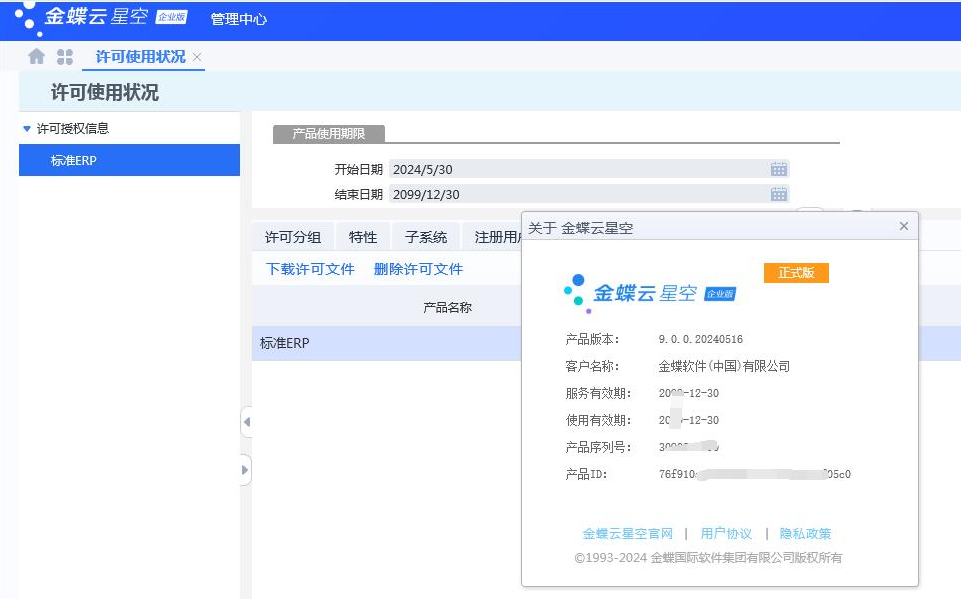Close the 许可使用状况 tab
The width and height of the screenshot is (961, 599).
[197, 57]
